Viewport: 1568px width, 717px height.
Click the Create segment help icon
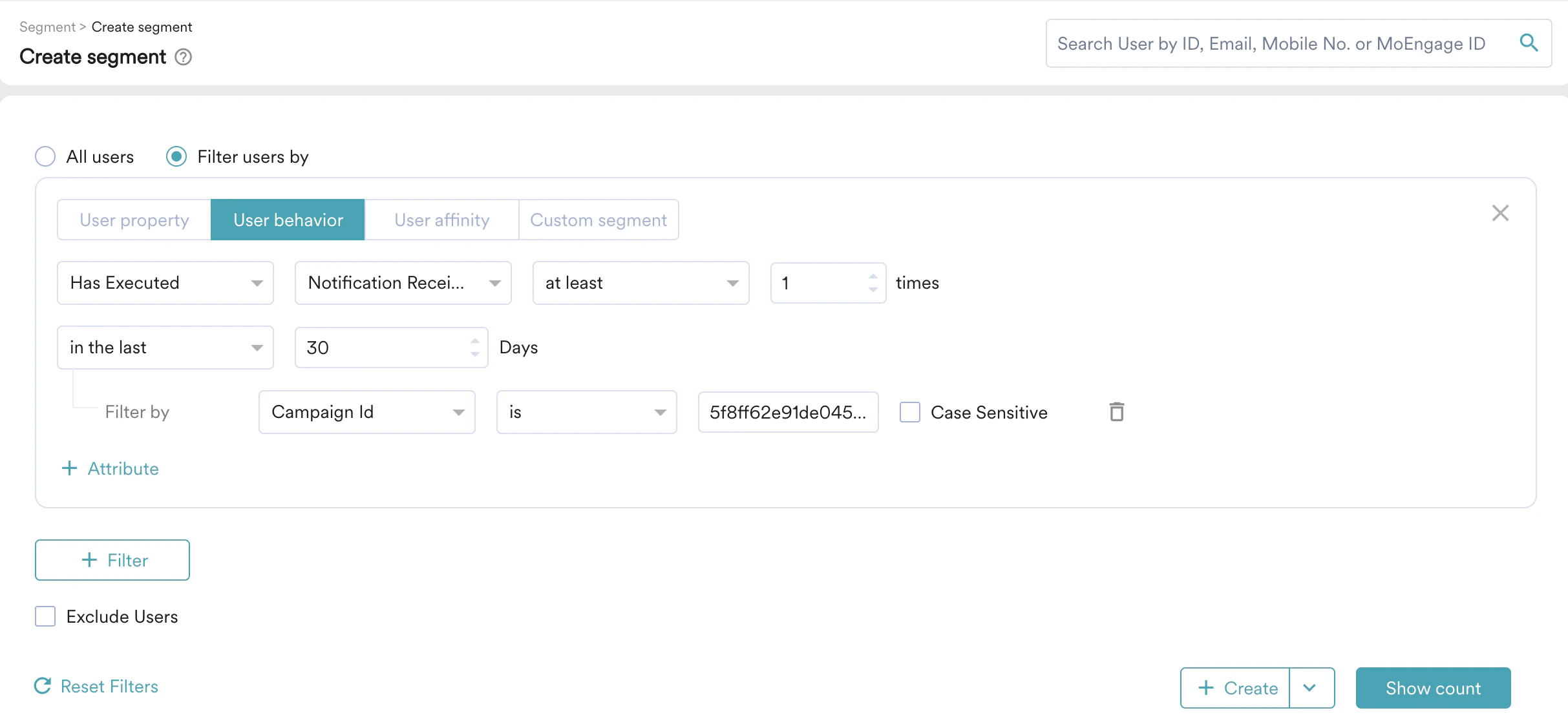coord(184,57)
